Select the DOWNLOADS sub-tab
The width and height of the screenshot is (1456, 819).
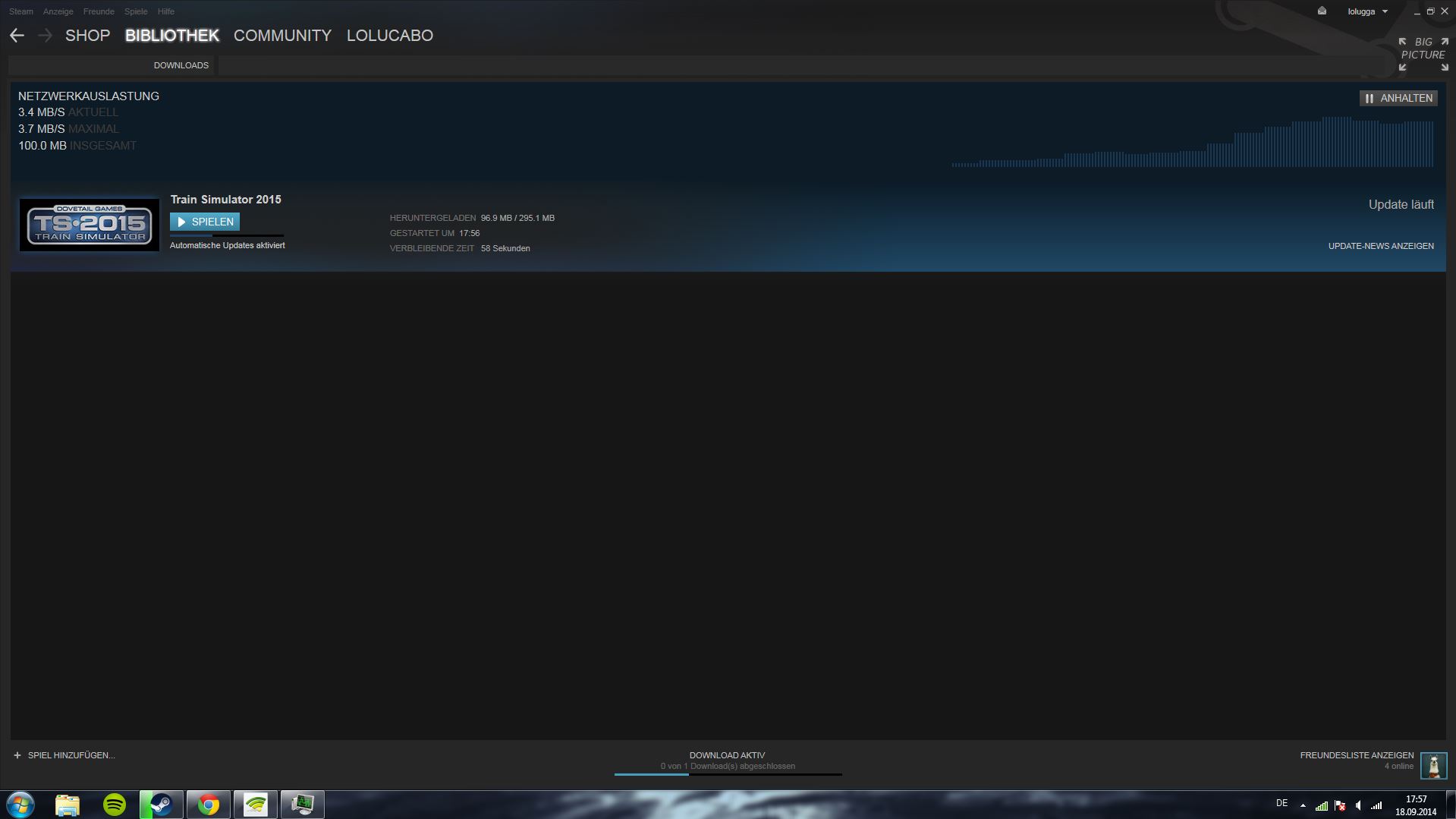181,65
